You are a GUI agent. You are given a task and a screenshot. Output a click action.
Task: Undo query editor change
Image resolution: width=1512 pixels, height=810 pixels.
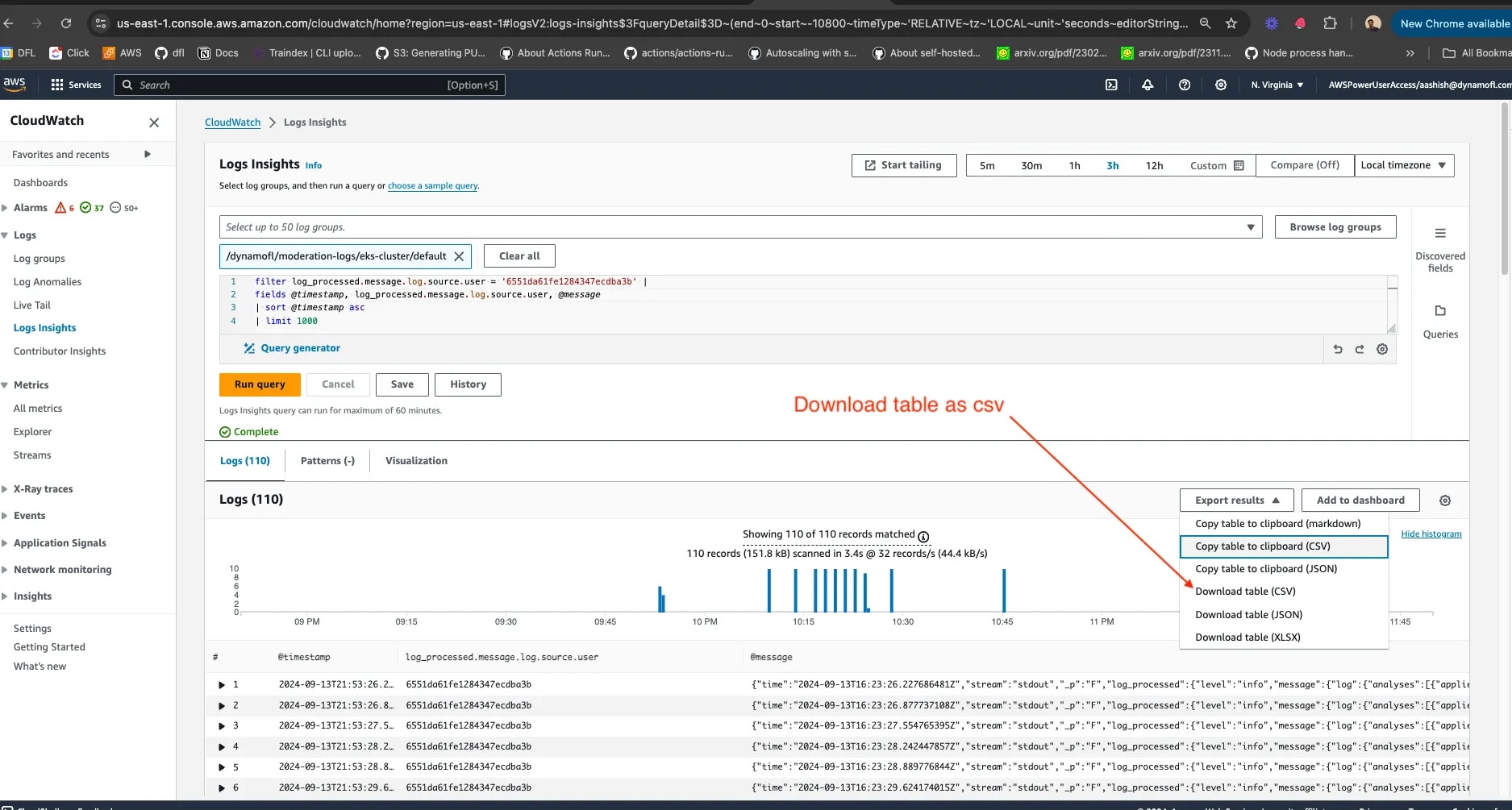click(1338, 349)
